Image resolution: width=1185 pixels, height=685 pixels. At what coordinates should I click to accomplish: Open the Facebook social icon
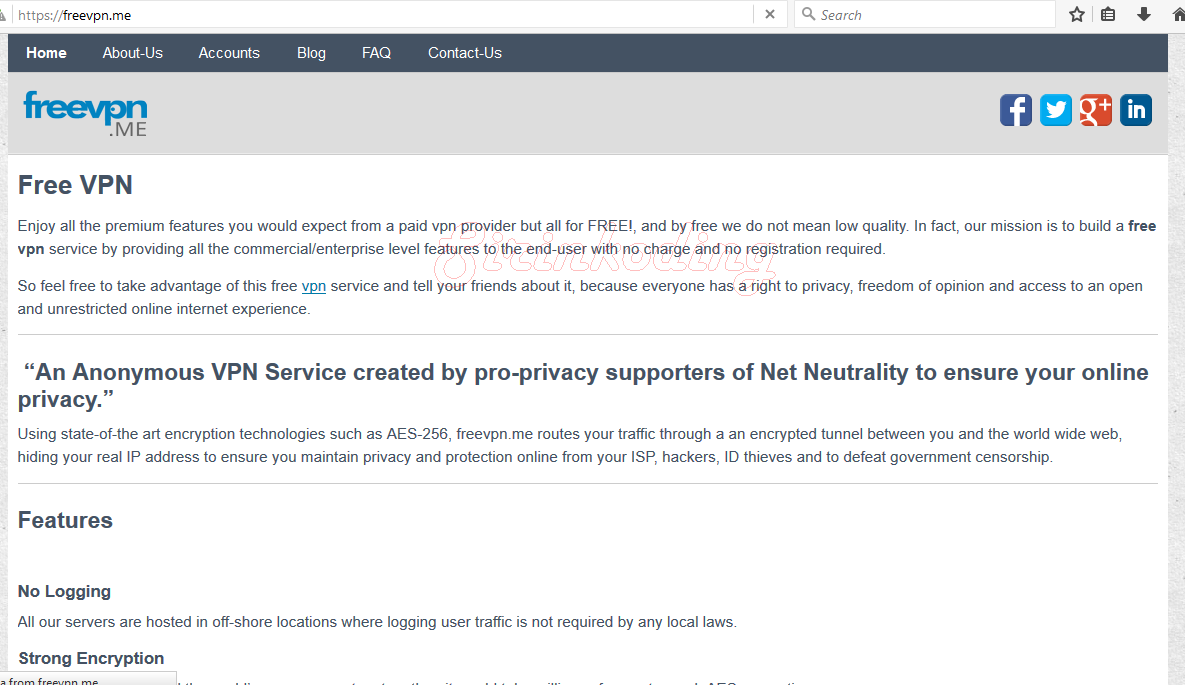1016,110
